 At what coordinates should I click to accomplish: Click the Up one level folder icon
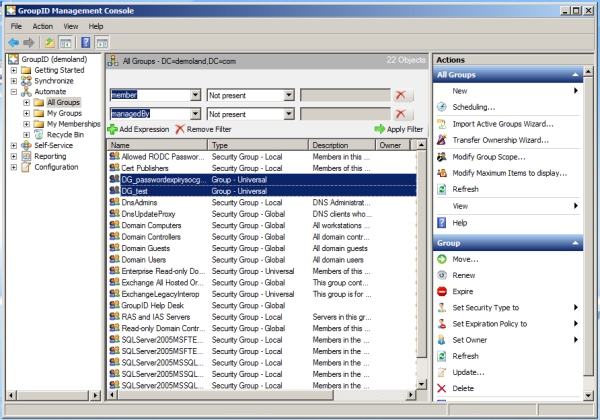tap(49, 42)
